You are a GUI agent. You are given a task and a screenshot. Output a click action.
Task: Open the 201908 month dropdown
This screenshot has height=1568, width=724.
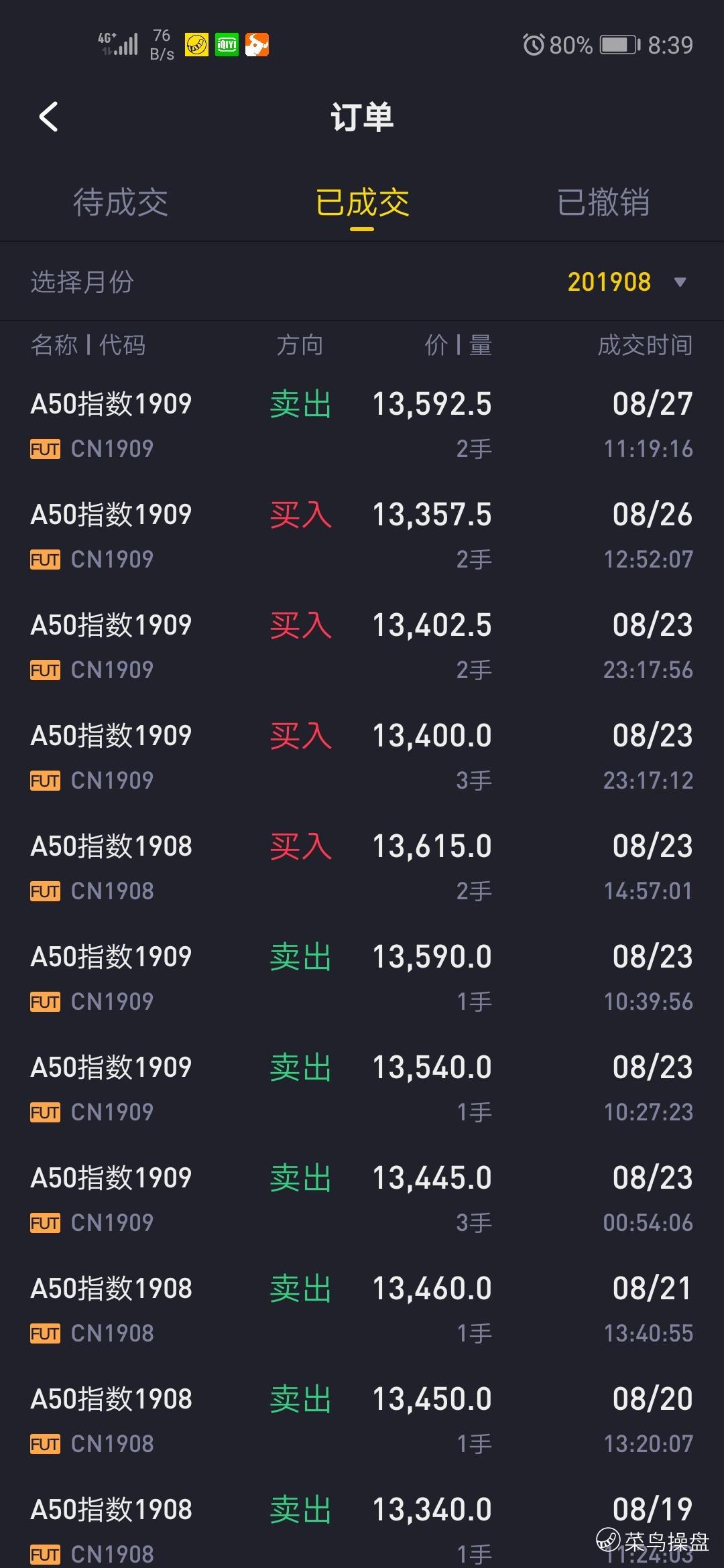[x=609, y=282]
